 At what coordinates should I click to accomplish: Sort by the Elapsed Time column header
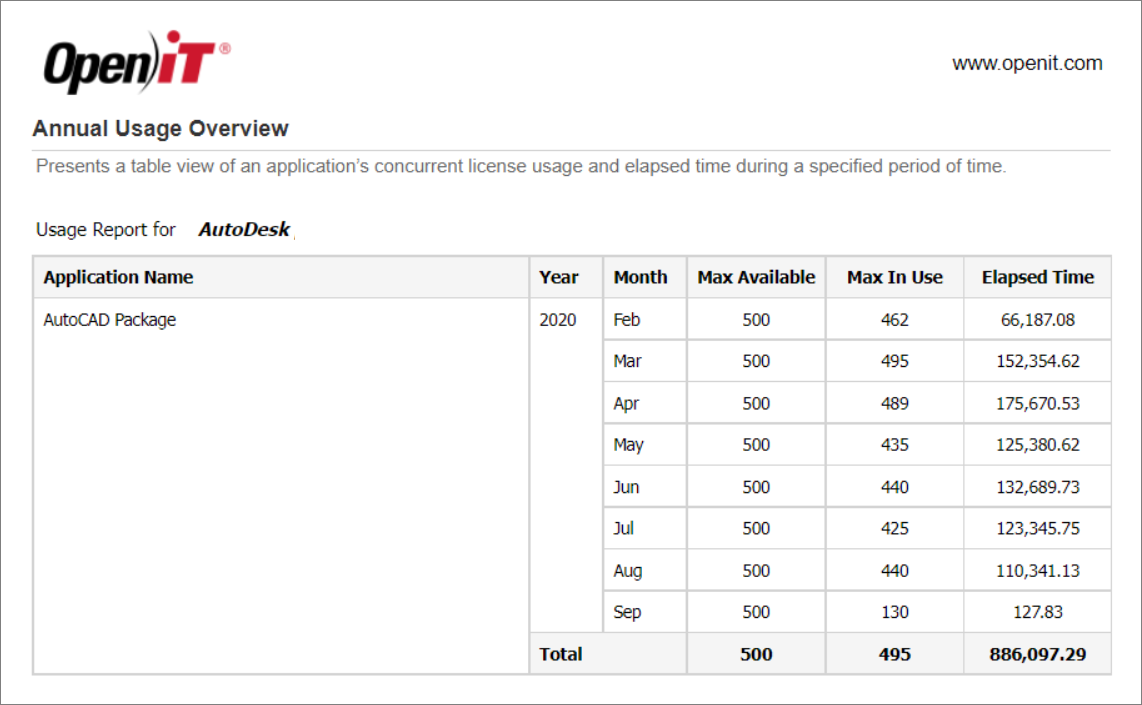(1038, 277)
